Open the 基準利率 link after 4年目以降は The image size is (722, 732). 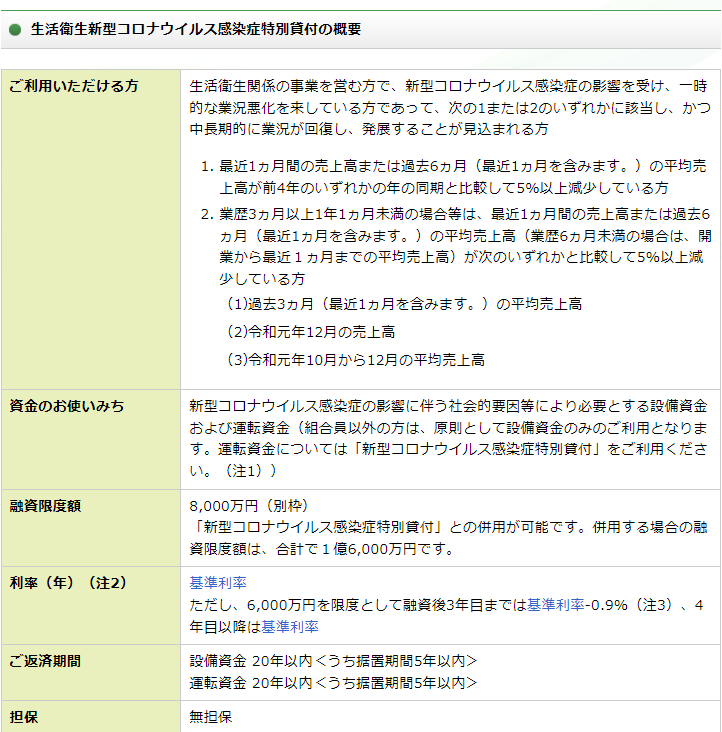290,627
